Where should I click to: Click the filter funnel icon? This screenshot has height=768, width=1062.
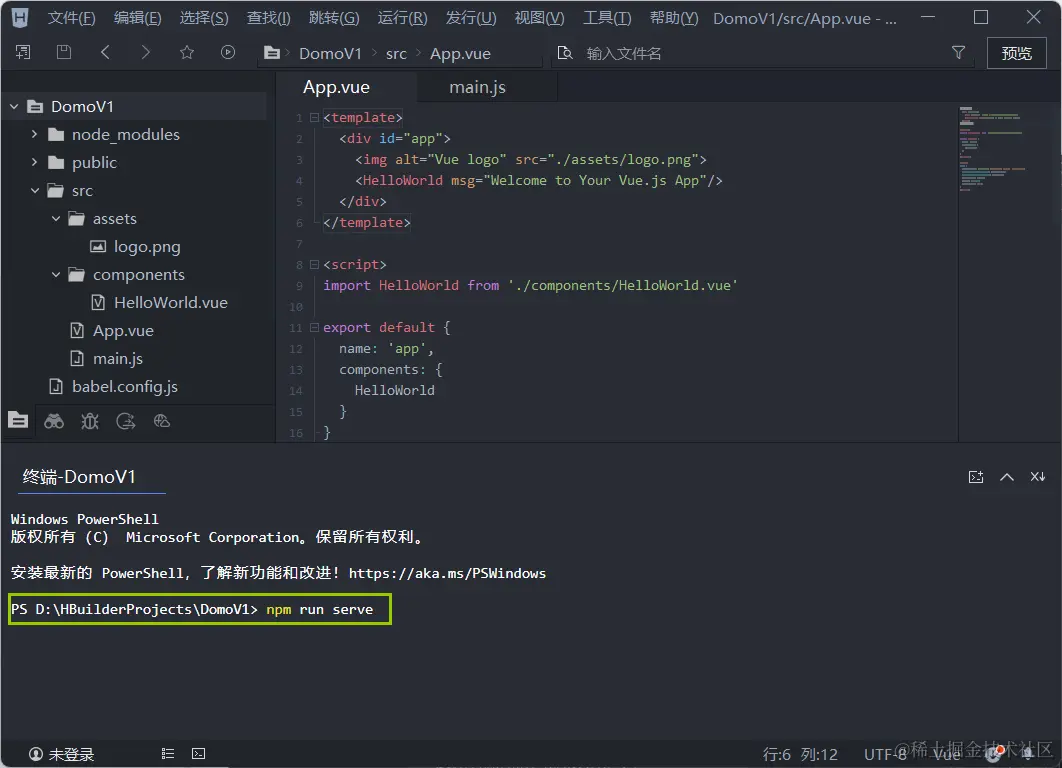958,52
